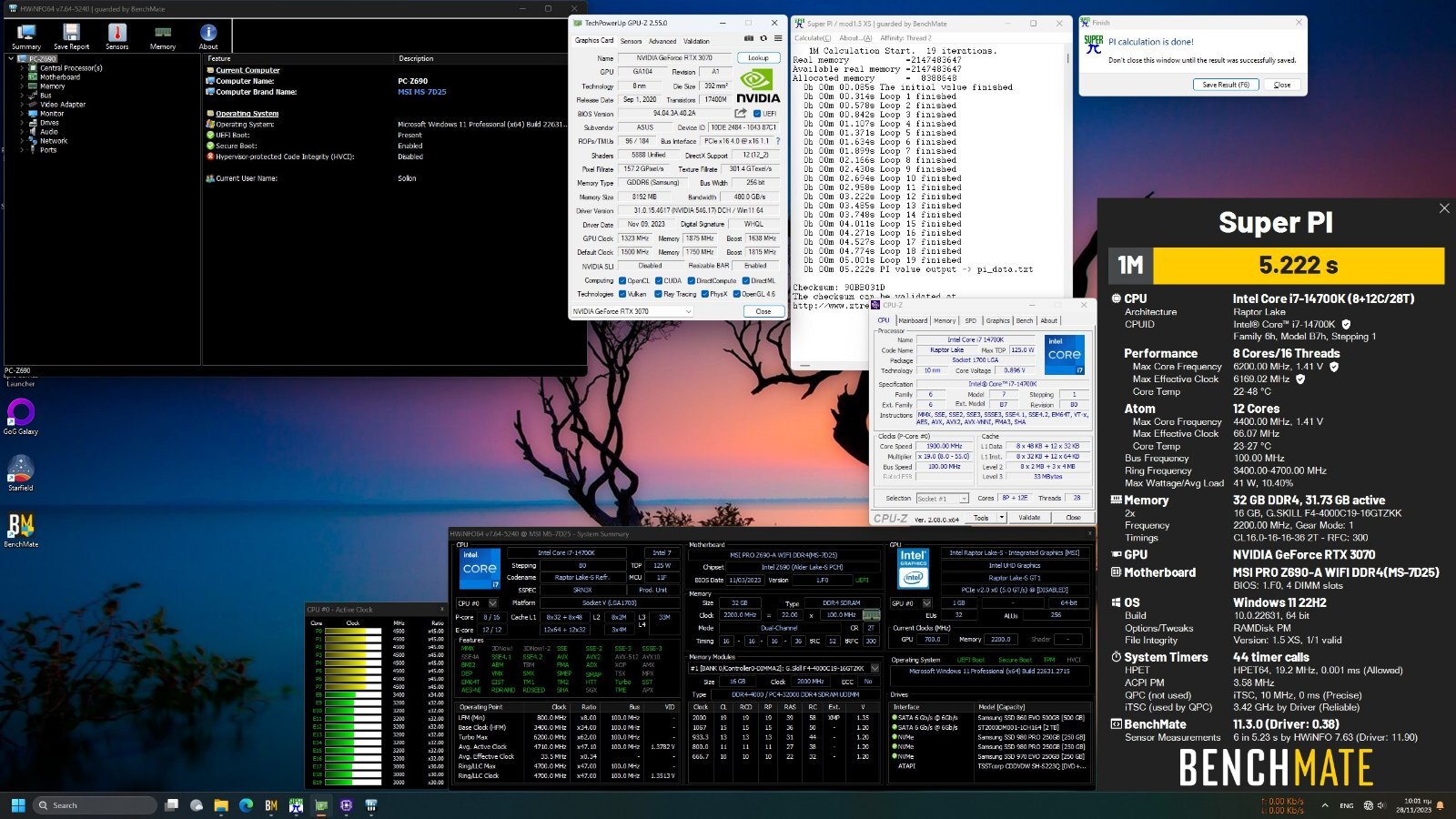Select the Ports tree item in HWiNFO
Viewport: 1456px width, 819px height.
point(48,149)
